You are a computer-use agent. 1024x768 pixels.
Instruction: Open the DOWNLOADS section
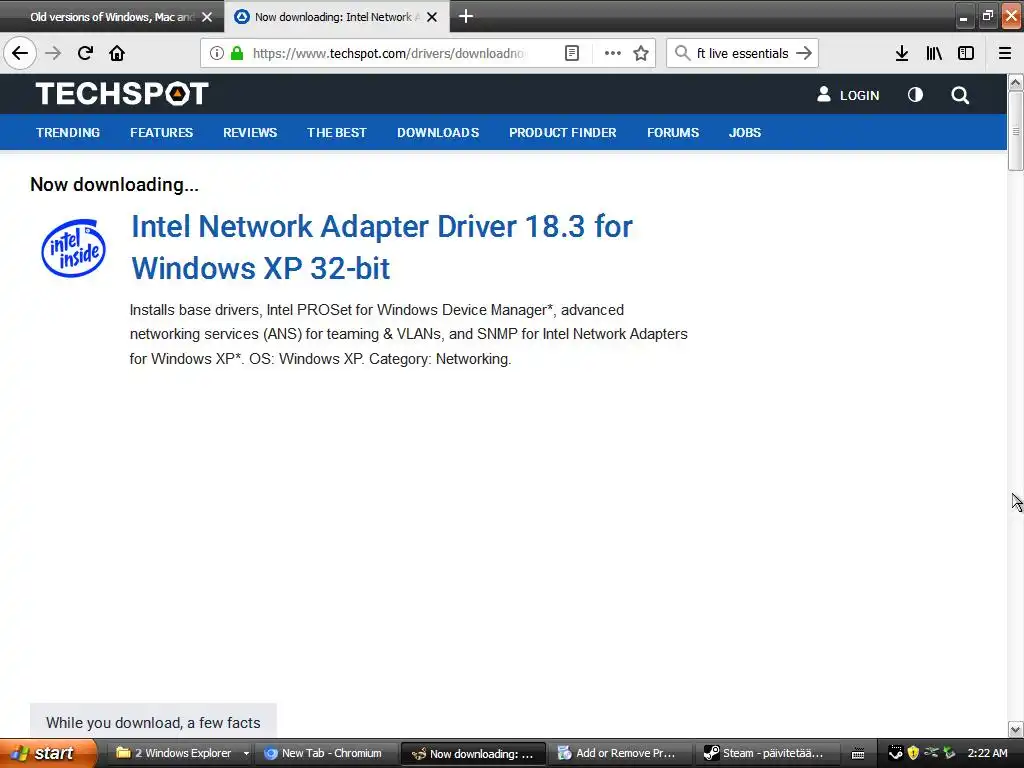(x=438, y=133)
